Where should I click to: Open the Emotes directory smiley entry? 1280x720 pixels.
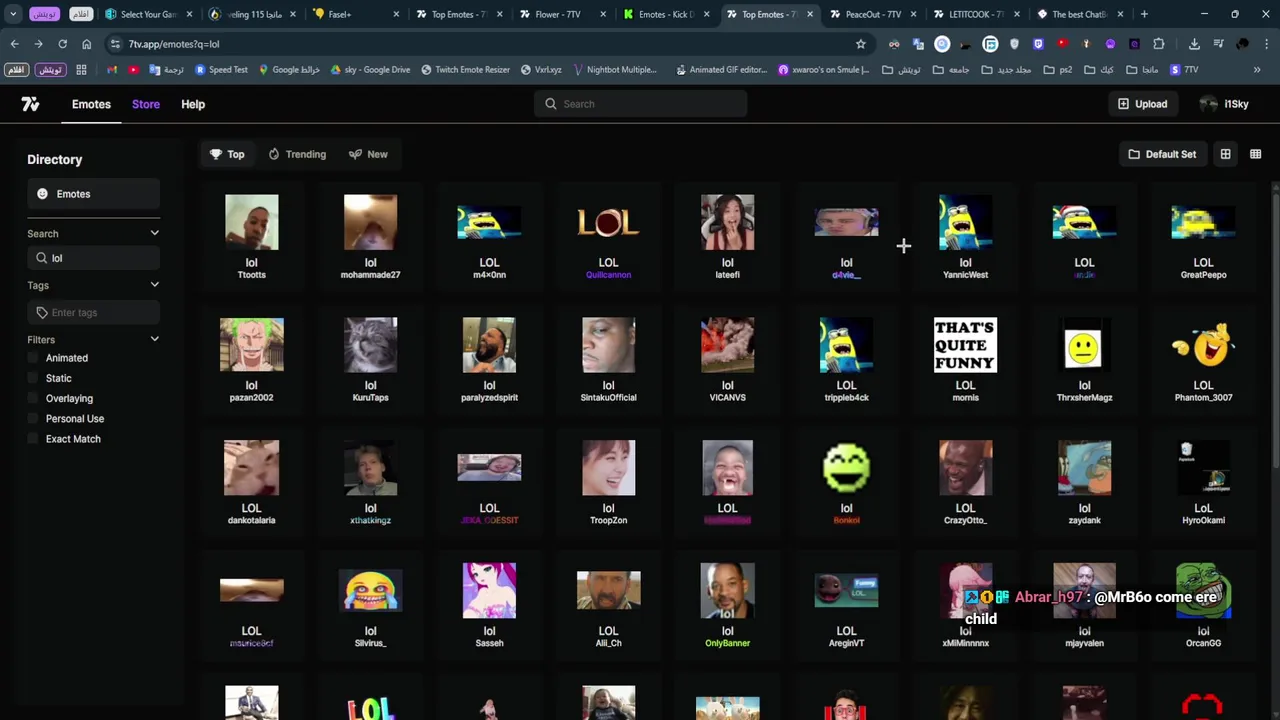pyautogui.click(x=93, y=194)
